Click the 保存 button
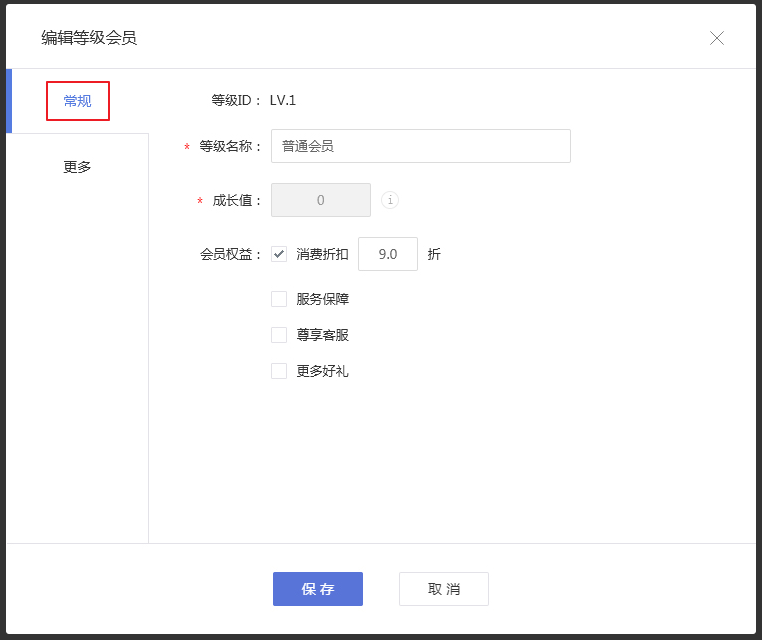The height and width of the screenshot is (640, 762). click(x=318, y=588)
